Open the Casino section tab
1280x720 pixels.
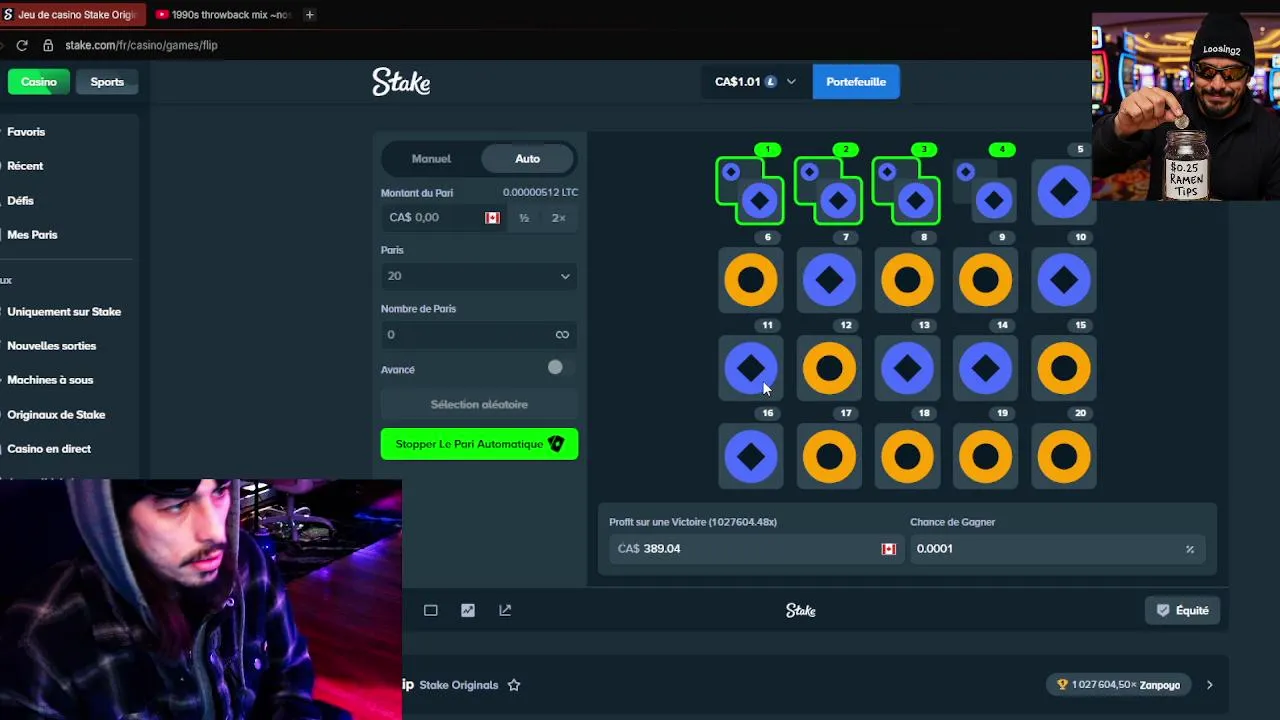point(39,82)
